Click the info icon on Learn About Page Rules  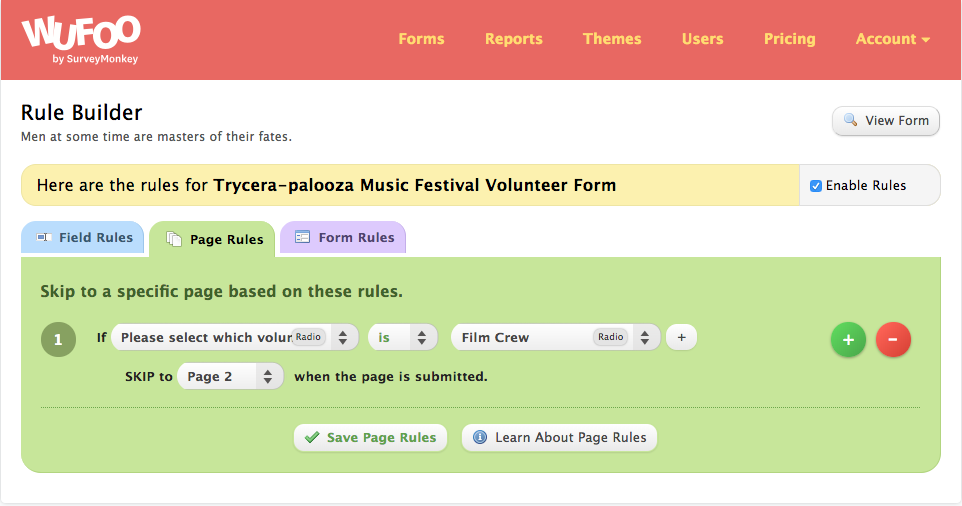[480, 437]
